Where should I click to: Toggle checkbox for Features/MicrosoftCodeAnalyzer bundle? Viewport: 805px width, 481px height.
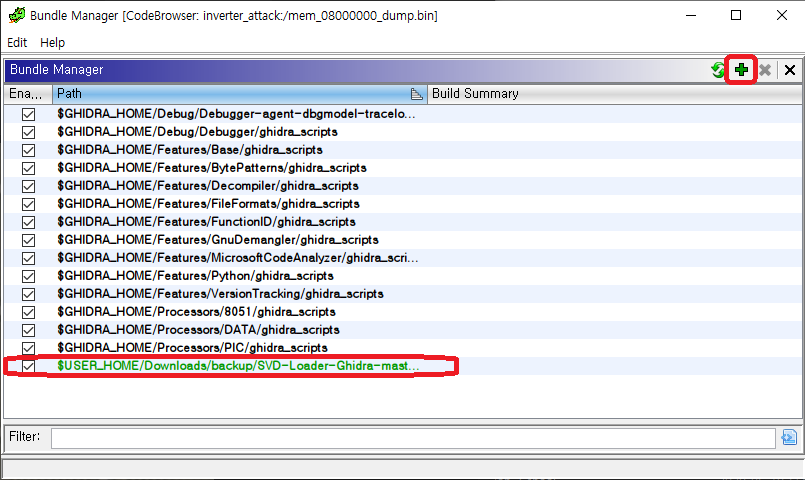coord(28,258)
